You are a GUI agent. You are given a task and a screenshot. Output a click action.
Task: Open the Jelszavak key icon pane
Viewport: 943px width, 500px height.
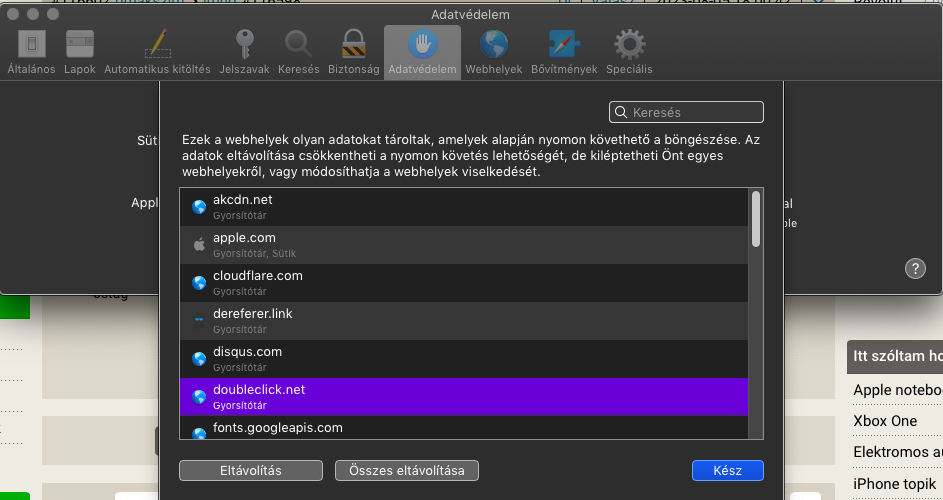click(x=244, y=52)
